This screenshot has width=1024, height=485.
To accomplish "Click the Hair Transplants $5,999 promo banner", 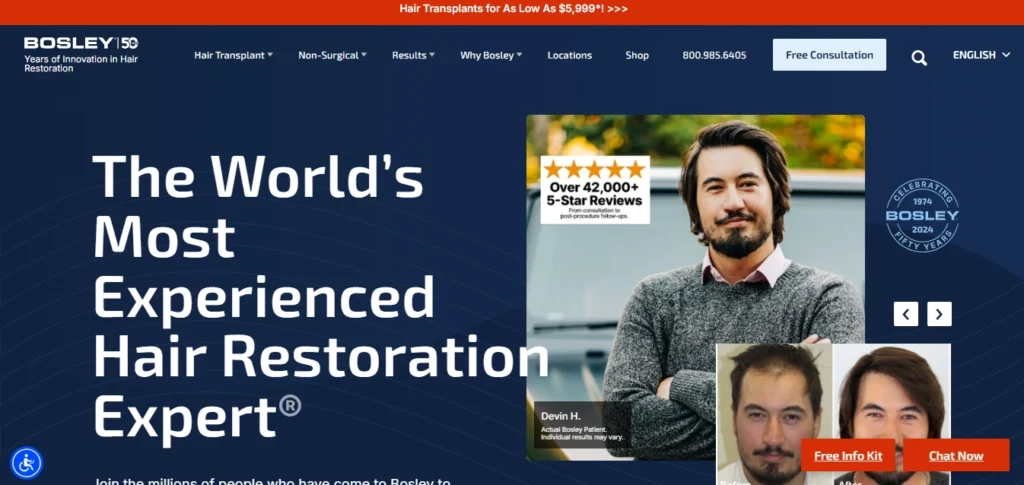I will pos(513,8).
